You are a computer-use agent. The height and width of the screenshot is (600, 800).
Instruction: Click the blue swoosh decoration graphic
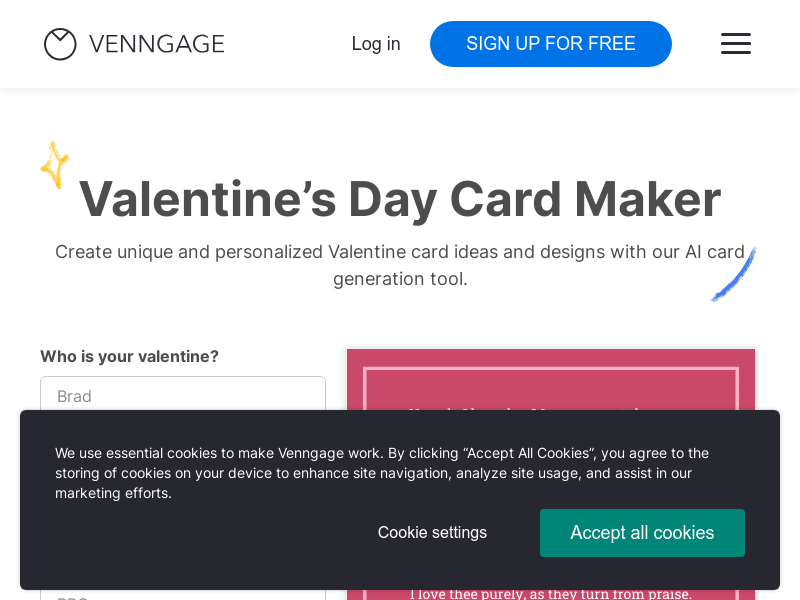coord(734,275)
